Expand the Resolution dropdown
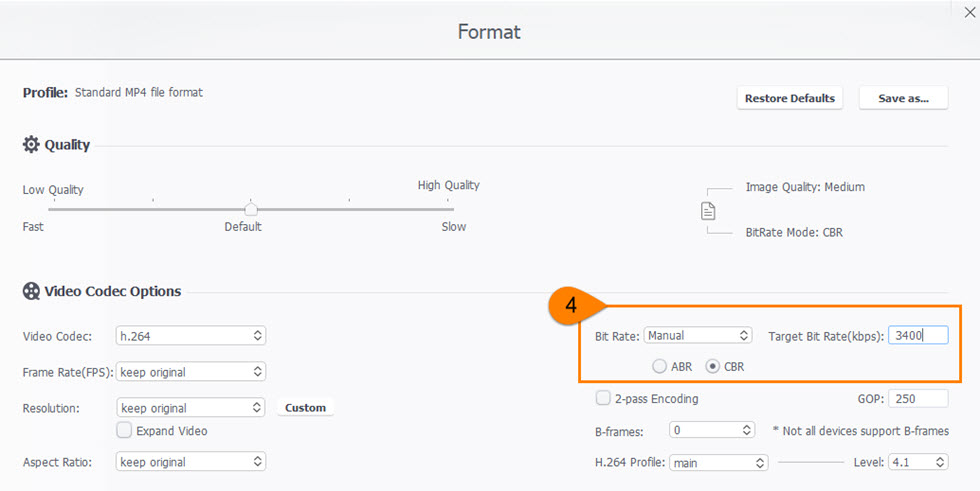 [x=191, y=408]
